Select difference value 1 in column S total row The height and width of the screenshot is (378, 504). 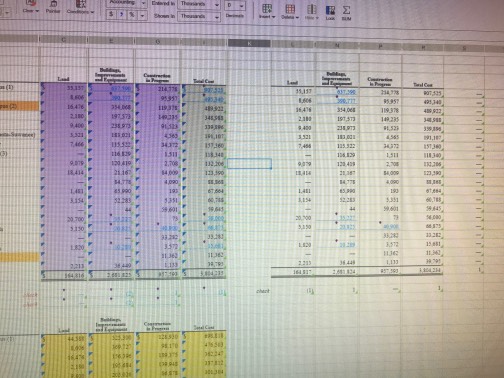[x=480, y=269]
